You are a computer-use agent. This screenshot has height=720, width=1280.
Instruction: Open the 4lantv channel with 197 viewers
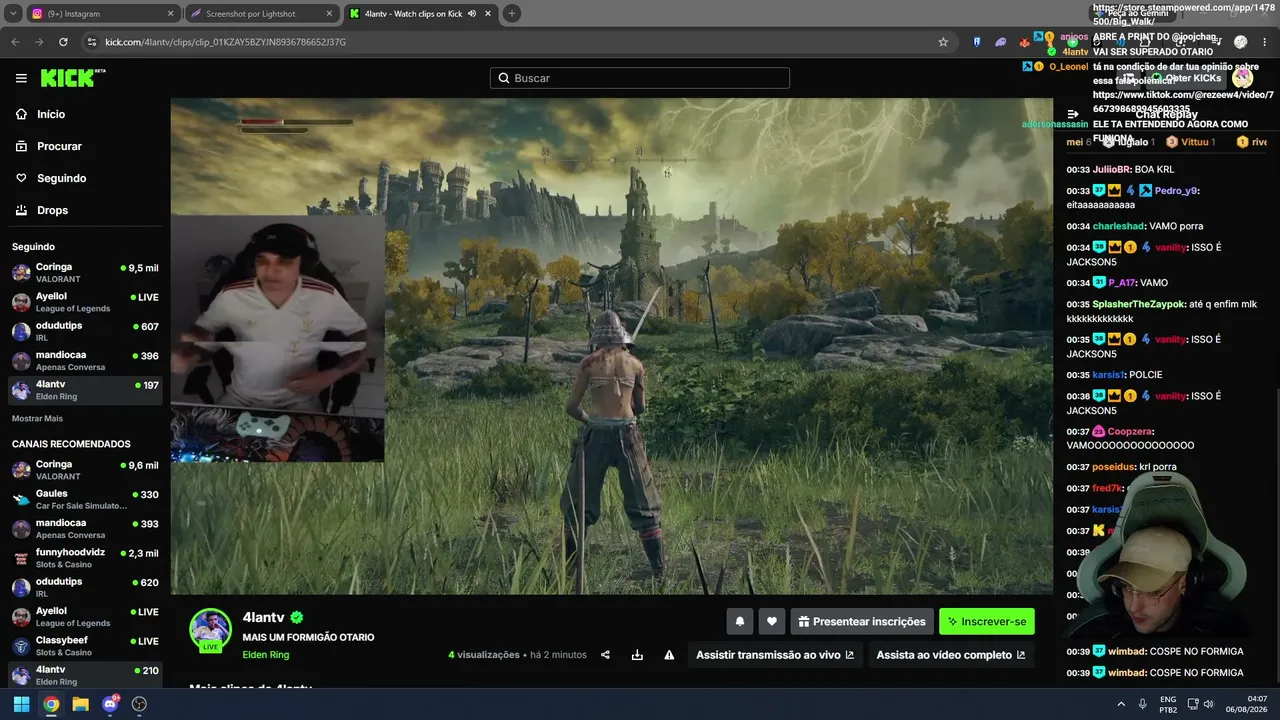(85, 390)
